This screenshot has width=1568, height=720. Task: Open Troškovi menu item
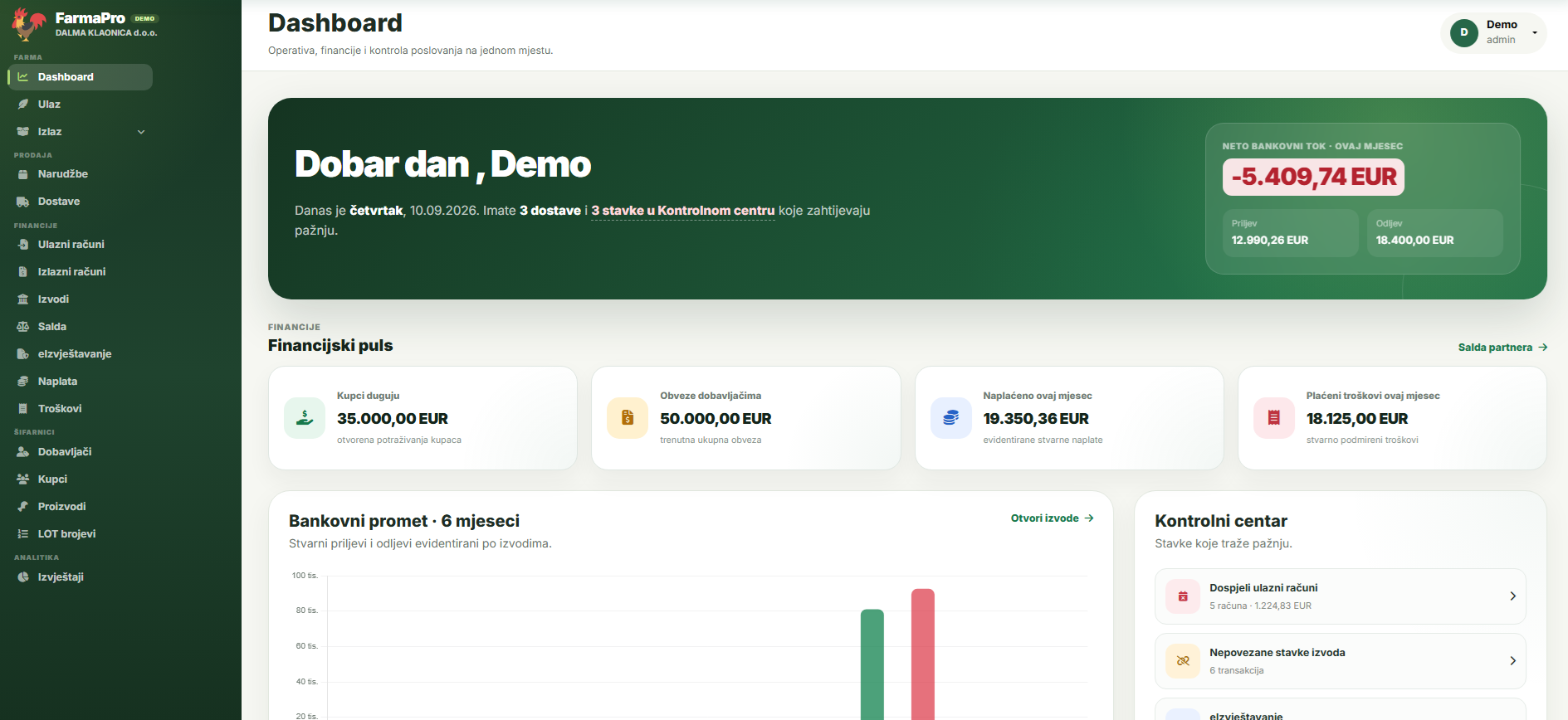pos(80,409)
